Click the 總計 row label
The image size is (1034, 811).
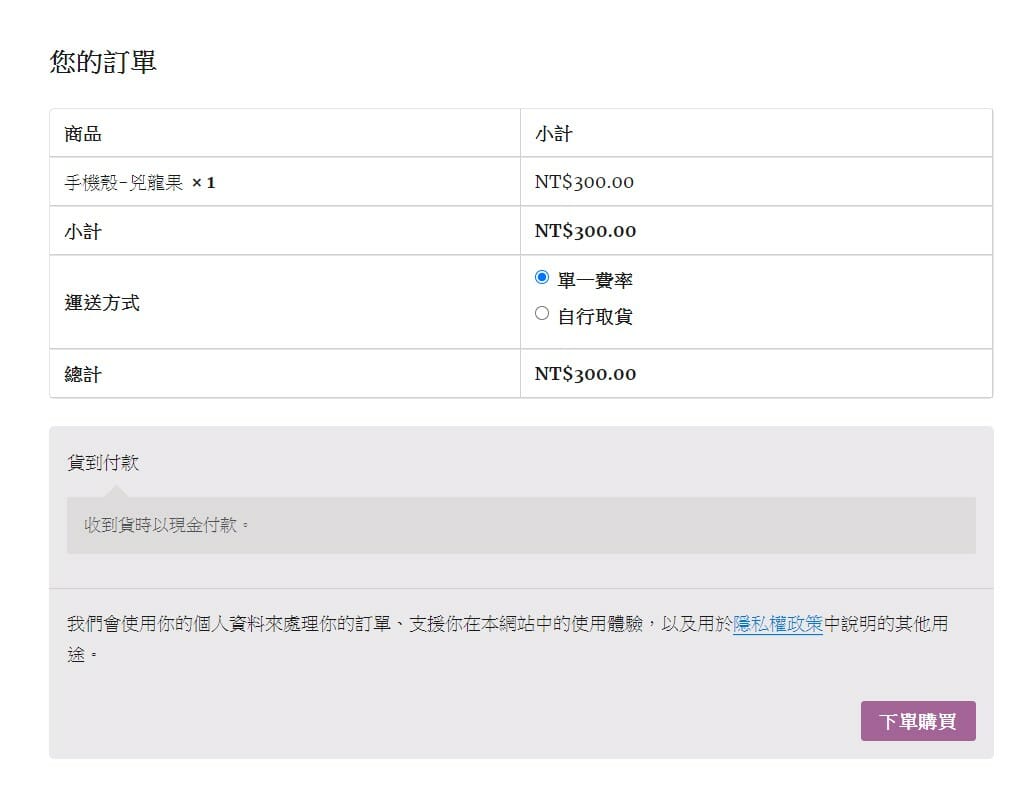83,375
